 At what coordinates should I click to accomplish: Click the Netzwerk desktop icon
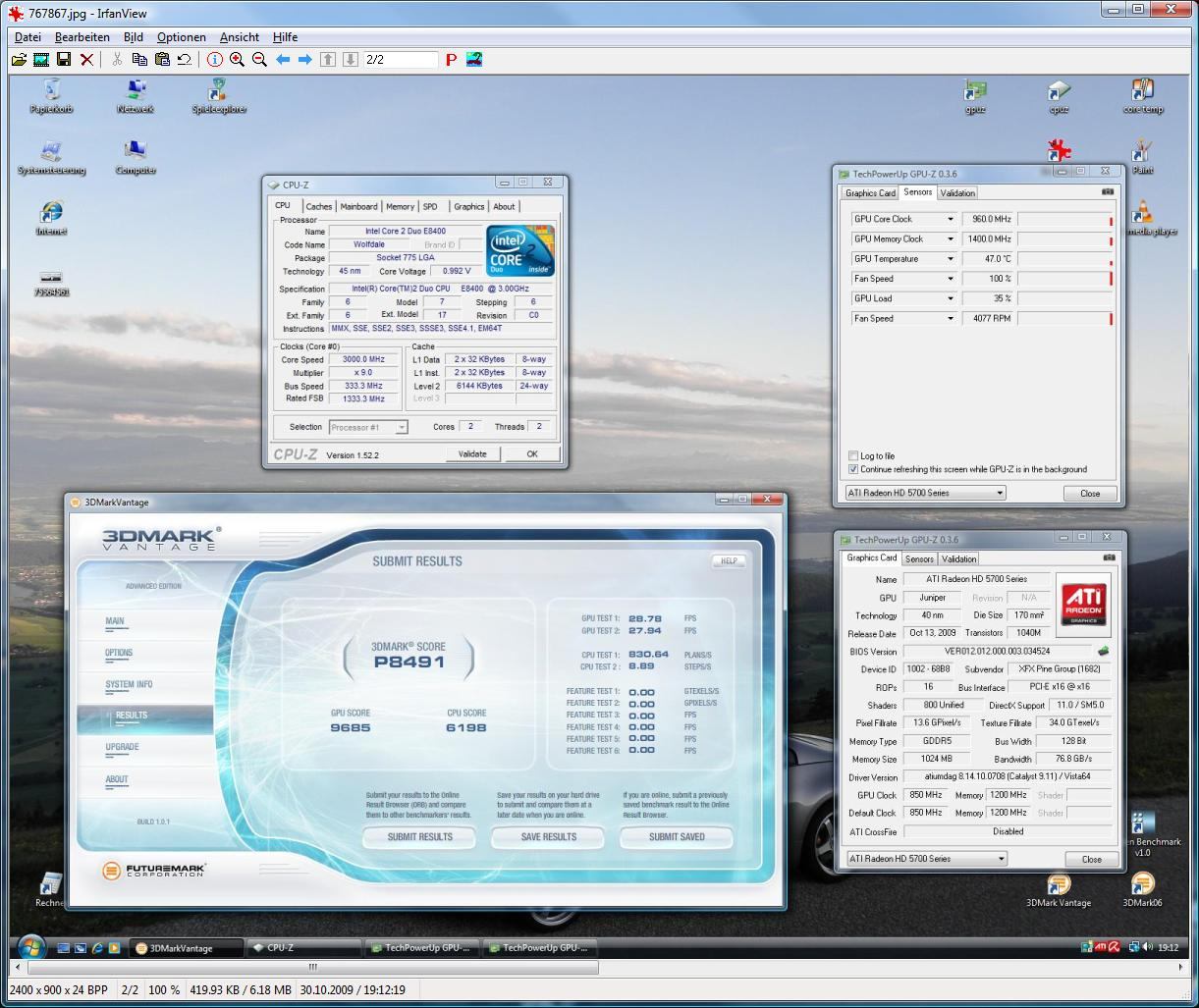pyautogui.click(x=136, y=96)
